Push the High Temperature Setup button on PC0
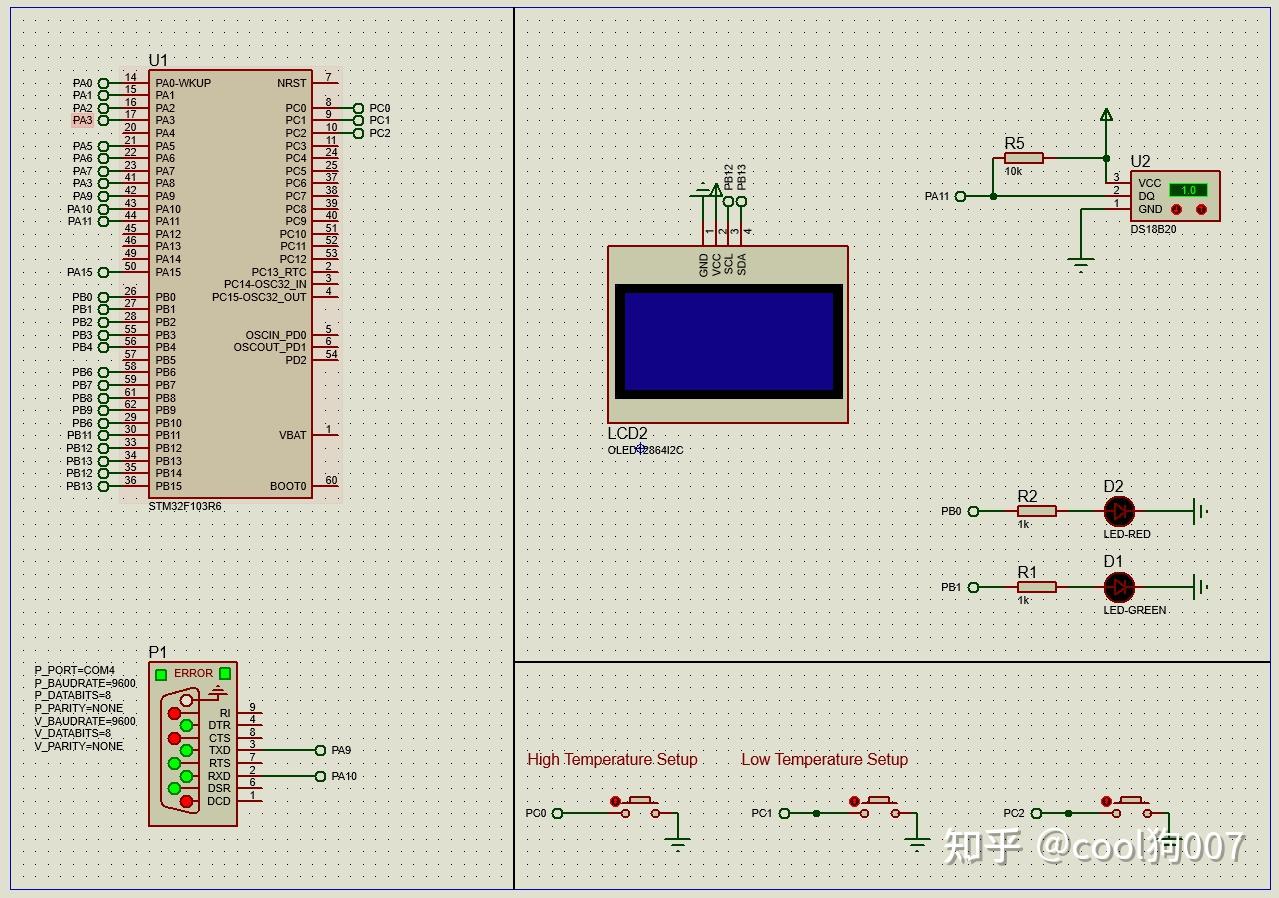Screen dimensions: 1279x898 (636, 805)
